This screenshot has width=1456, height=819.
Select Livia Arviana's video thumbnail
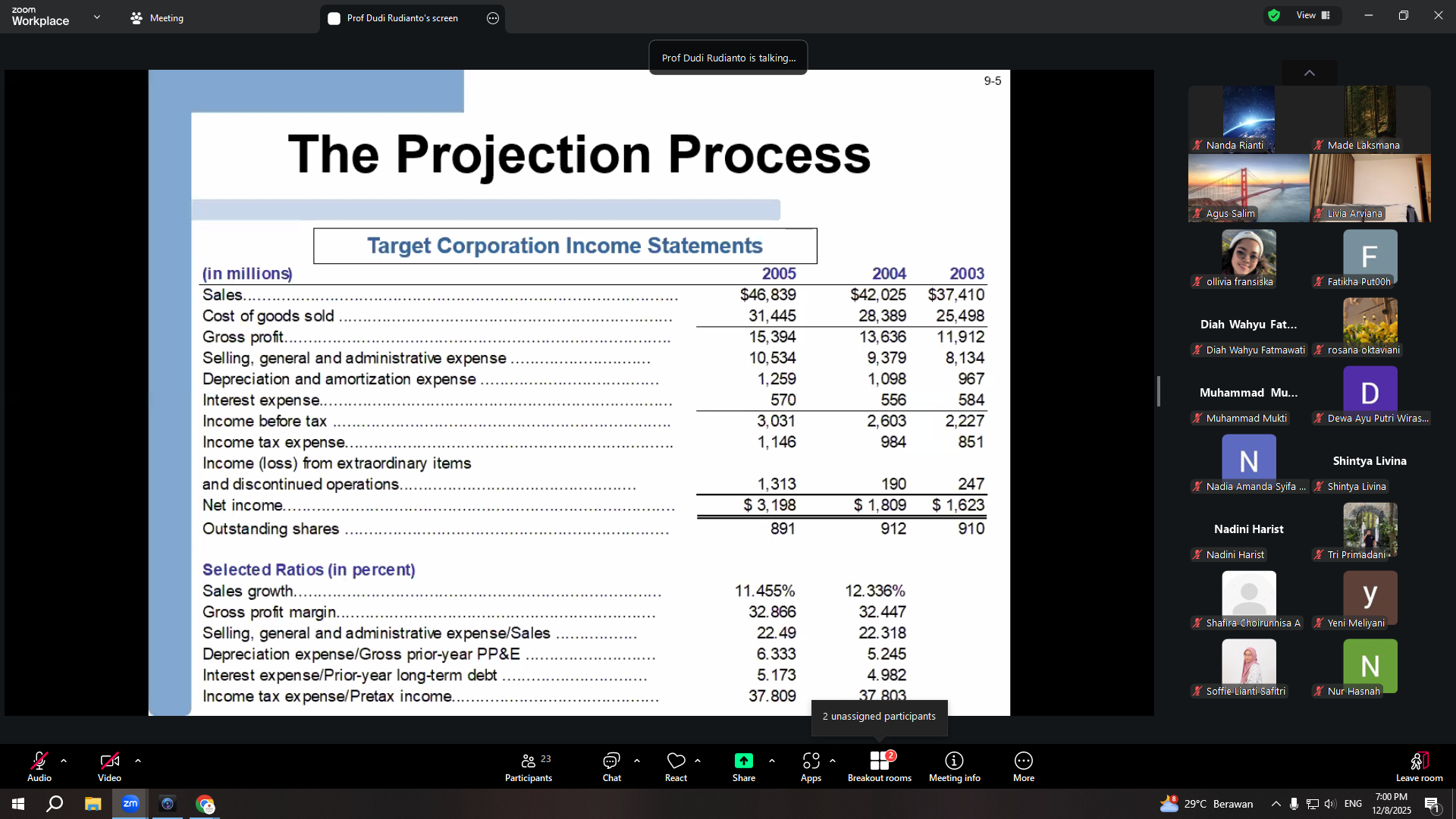pos(1370,188)
